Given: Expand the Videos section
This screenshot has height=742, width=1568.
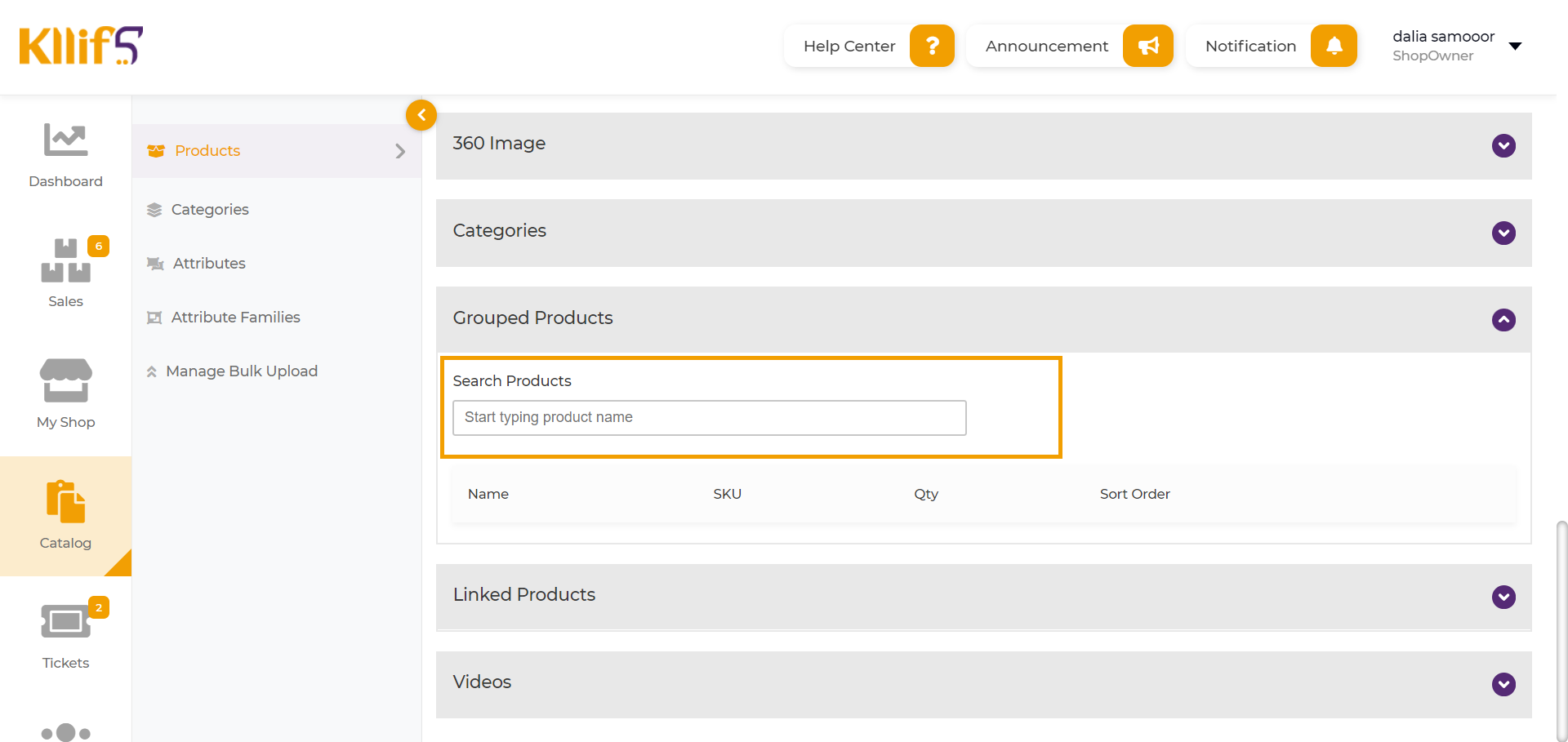Looking at the screenshot, I should coord(1503,684).
